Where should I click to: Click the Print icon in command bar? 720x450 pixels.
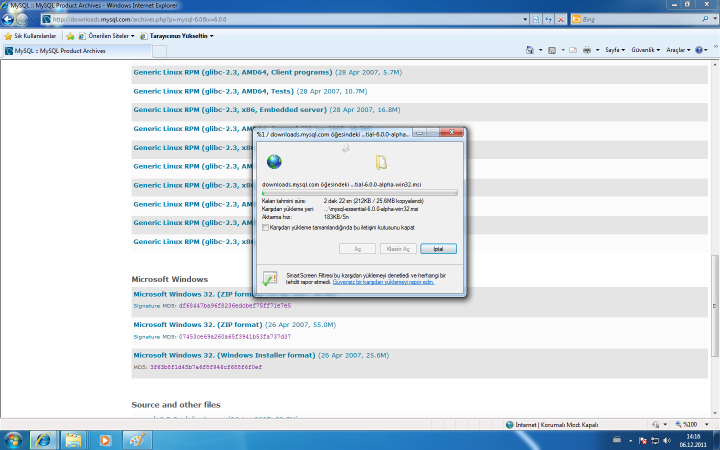(x=586, y=49)
